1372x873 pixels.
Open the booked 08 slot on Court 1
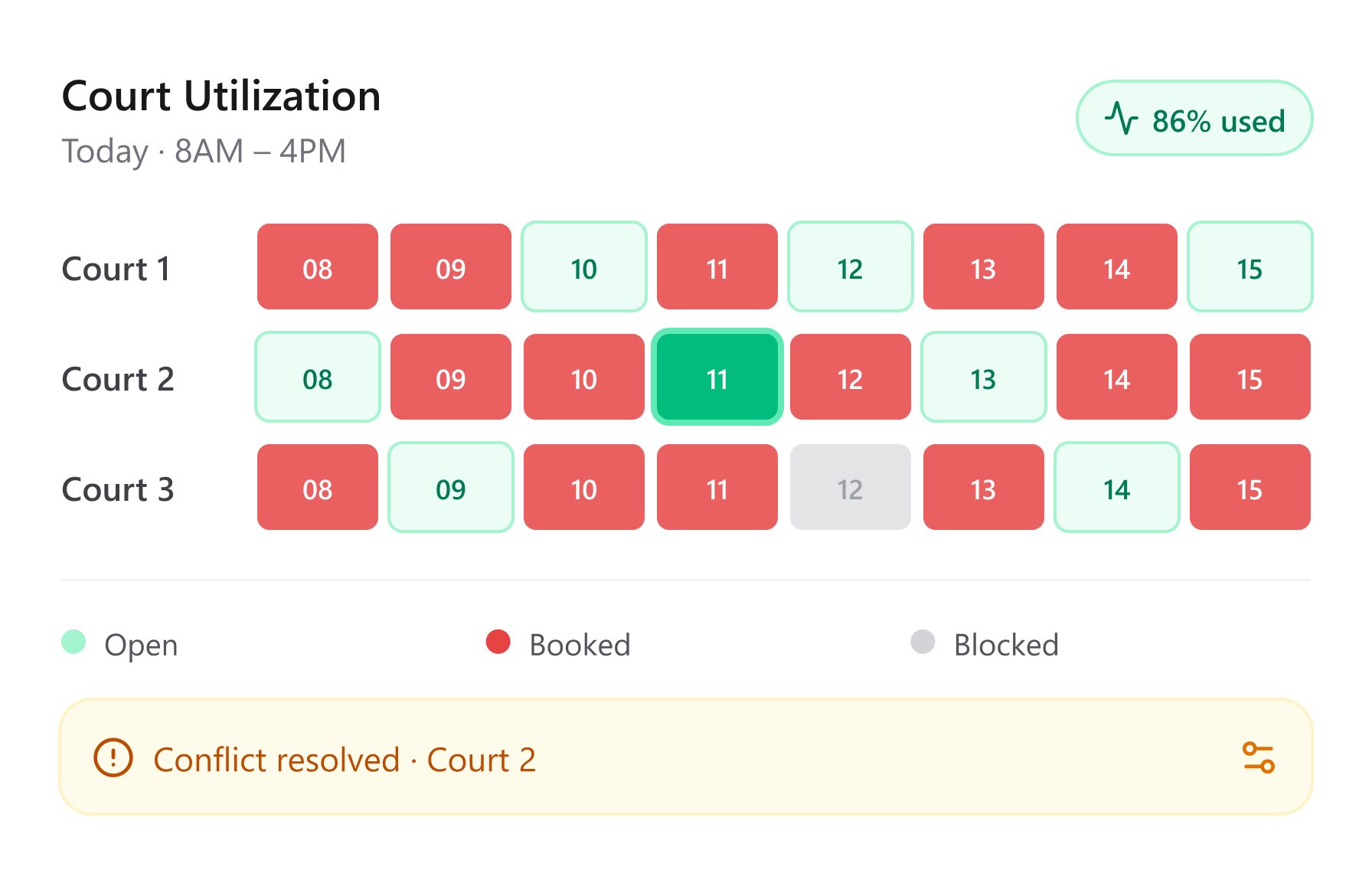[x=318, y=266]
